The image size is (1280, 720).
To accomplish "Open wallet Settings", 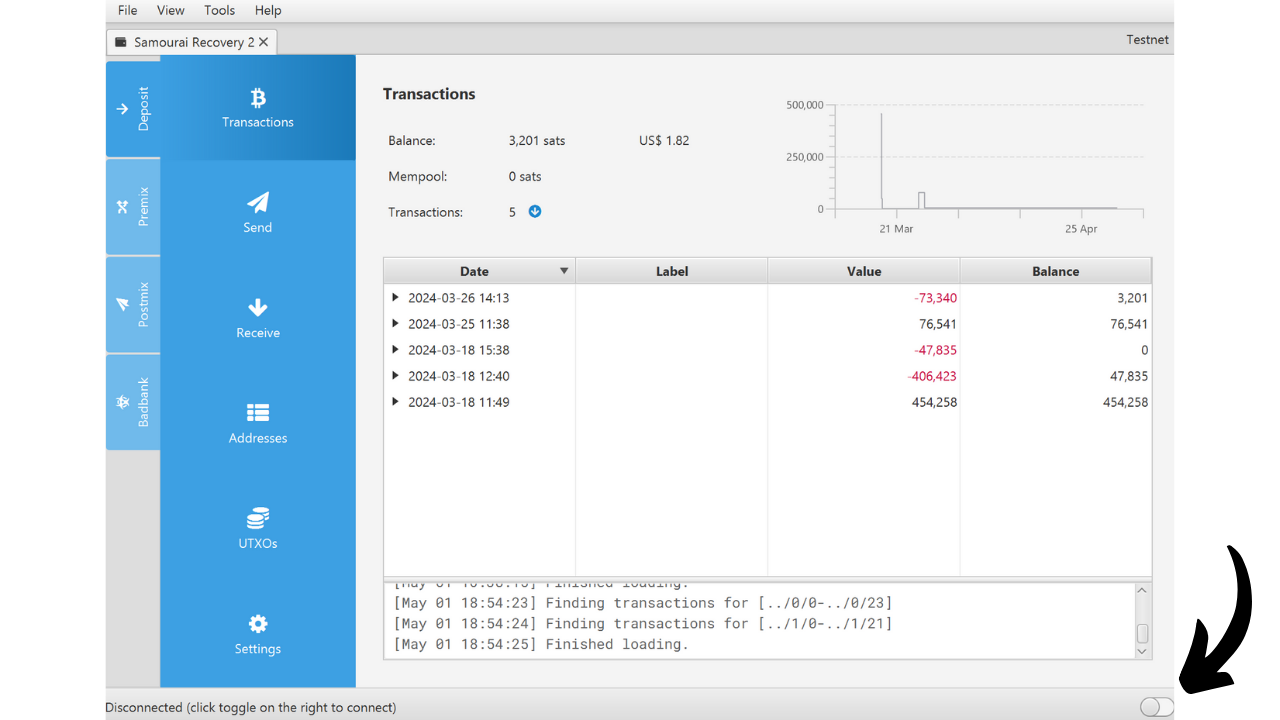I will coord(258,634).
